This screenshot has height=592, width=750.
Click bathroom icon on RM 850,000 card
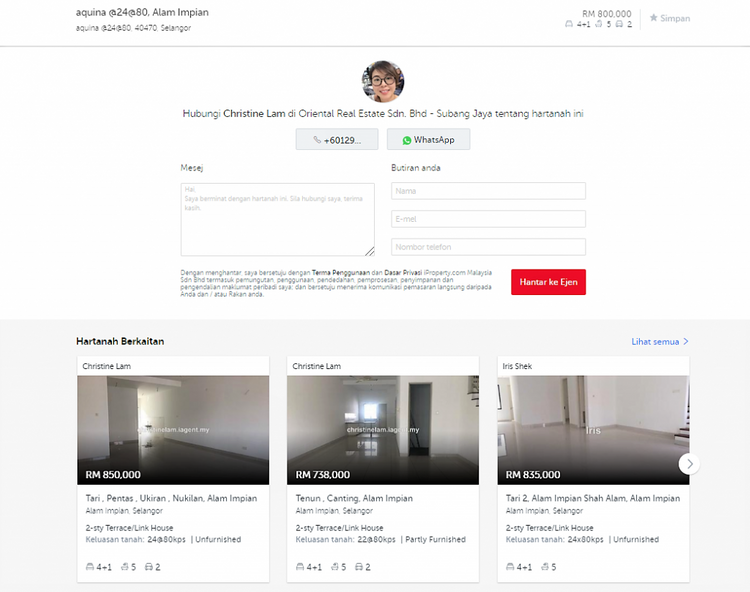(x=125, y=567)
